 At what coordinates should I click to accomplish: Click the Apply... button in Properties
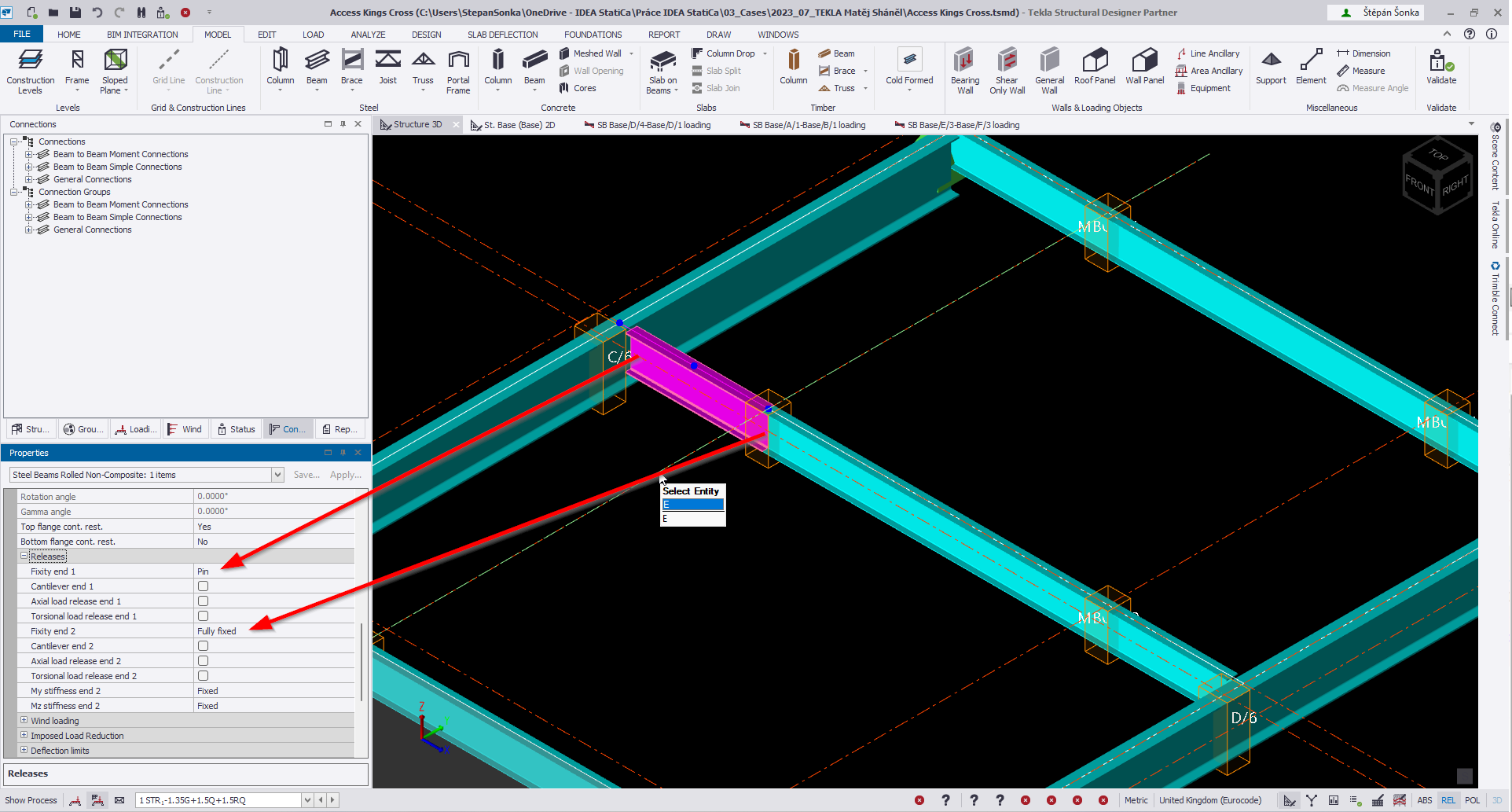[345, 475]
